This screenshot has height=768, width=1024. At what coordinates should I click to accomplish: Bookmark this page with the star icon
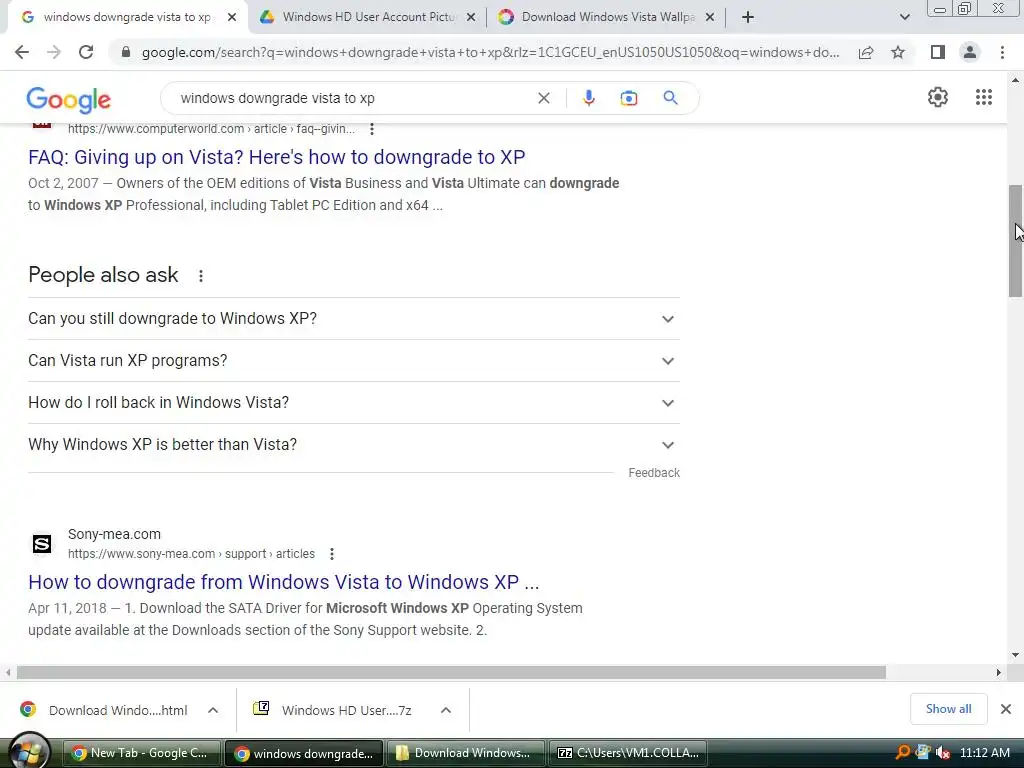click(x=898, y=52)
